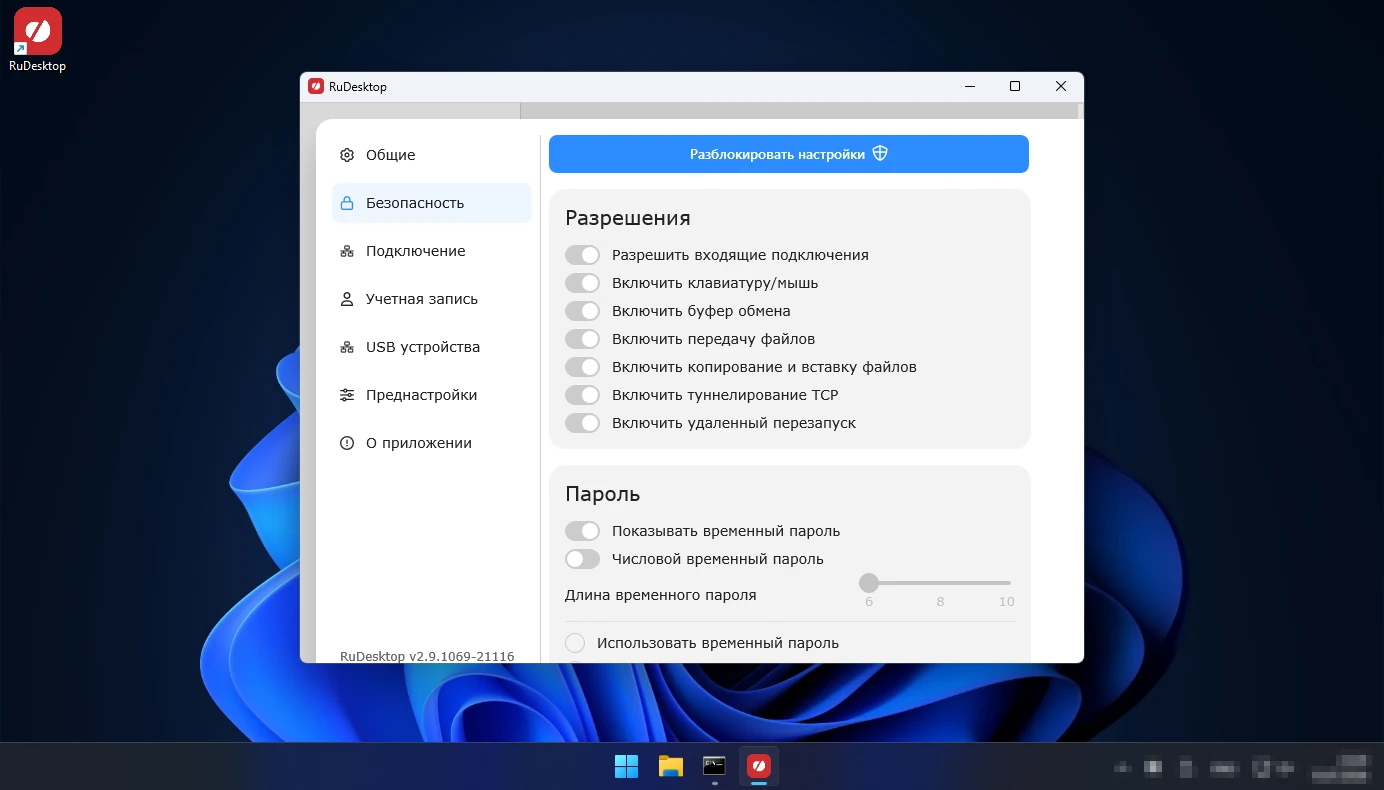Close the RuDesktop window
The height and width of the screenshot is (790, 1384).
click(1061, 87)
